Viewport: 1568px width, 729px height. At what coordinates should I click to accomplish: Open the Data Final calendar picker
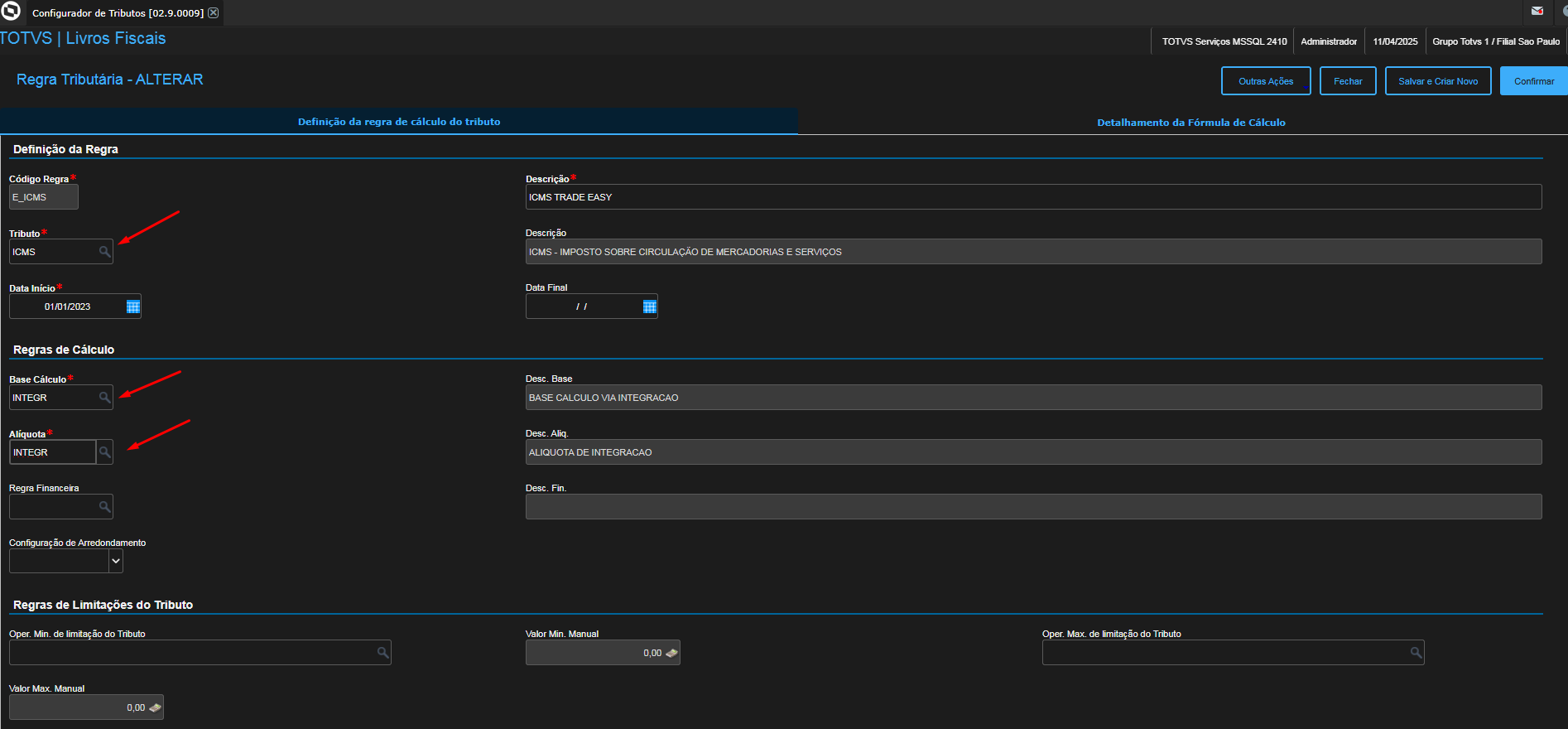[649, 307]
